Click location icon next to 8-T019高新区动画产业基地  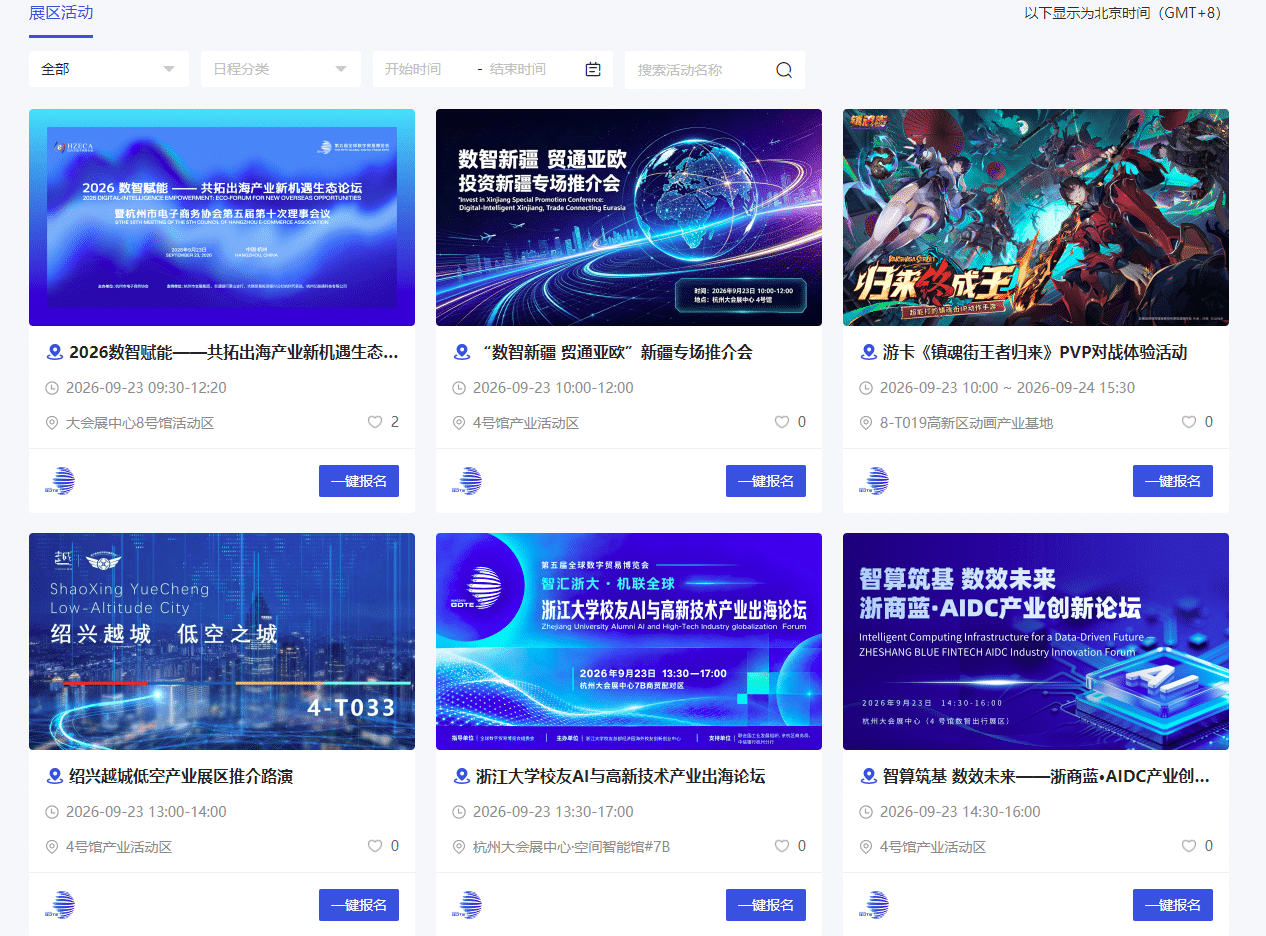click(866, 423)
